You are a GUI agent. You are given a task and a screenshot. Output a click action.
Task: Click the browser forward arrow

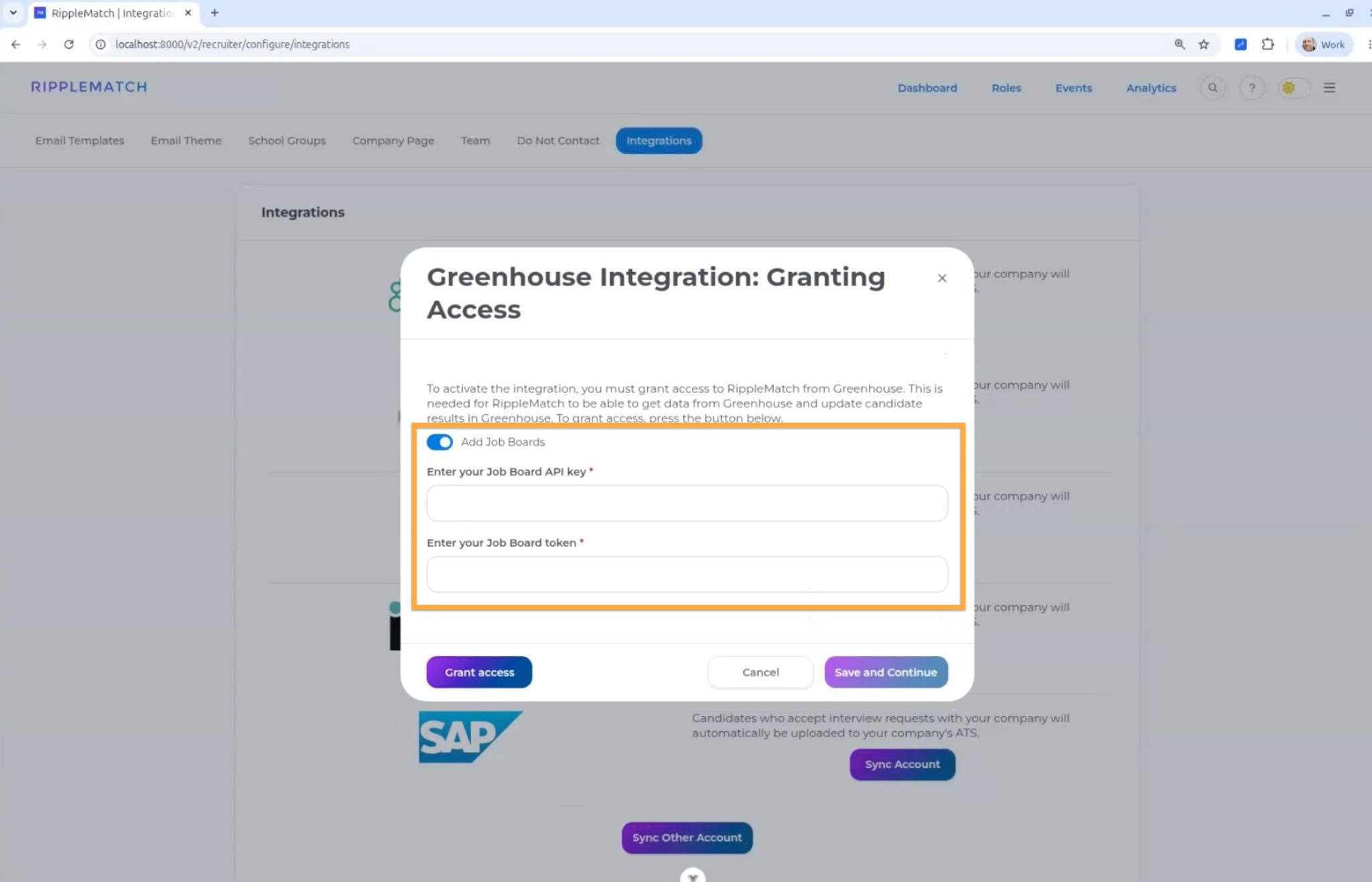click(42, 44)
